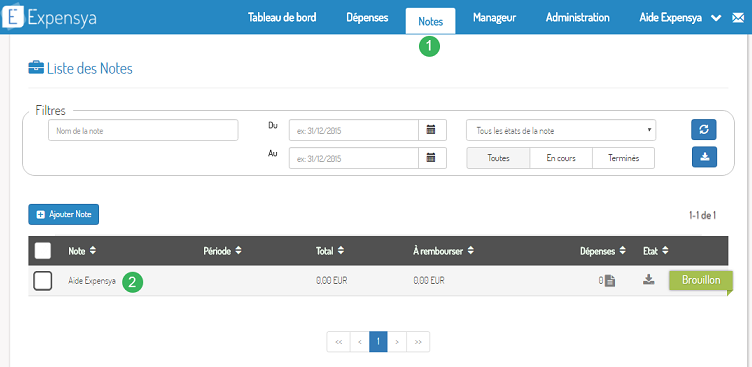Click the Brouillon status label
The width and height of the screenshot is (752, 367).
[x=701, y=280]
